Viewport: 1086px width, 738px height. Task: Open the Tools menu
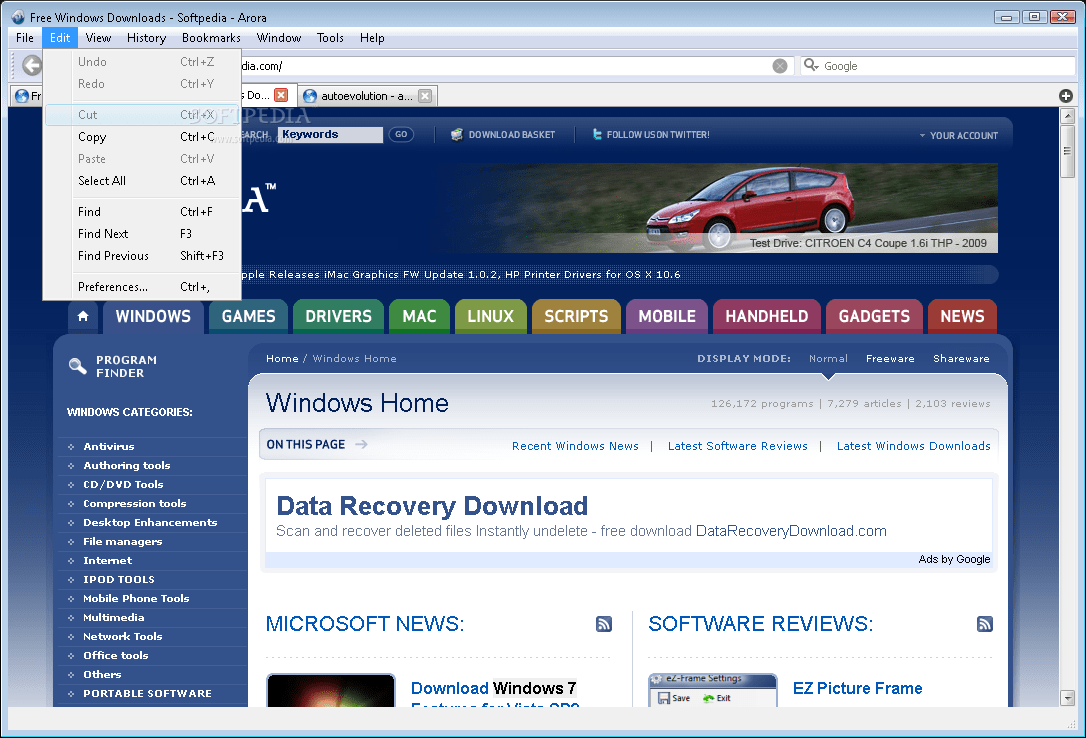point(330,38)
